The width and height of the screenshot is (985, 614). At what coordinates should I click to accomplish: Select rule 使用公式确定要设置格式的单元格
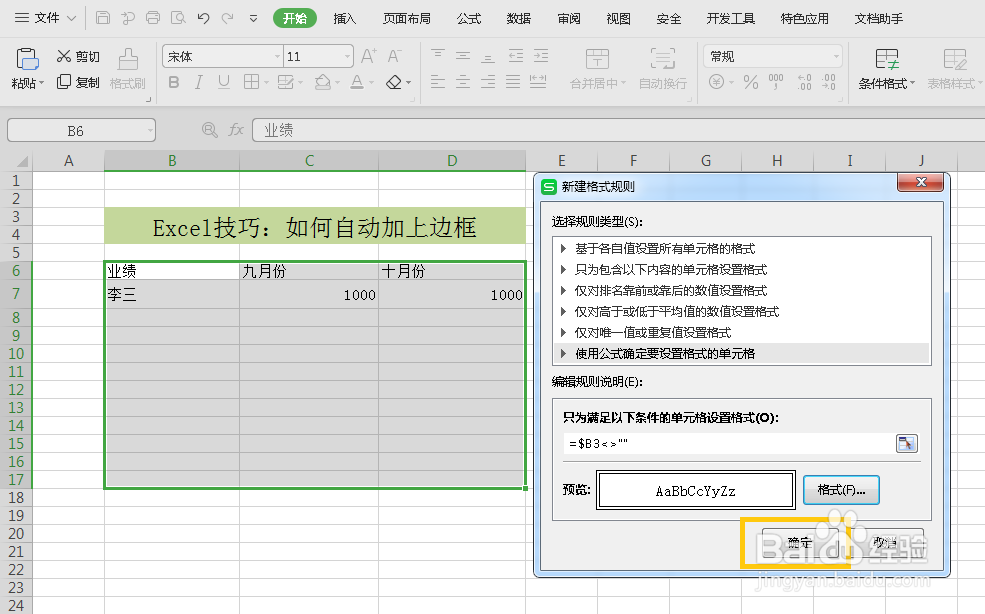(741, 354)
